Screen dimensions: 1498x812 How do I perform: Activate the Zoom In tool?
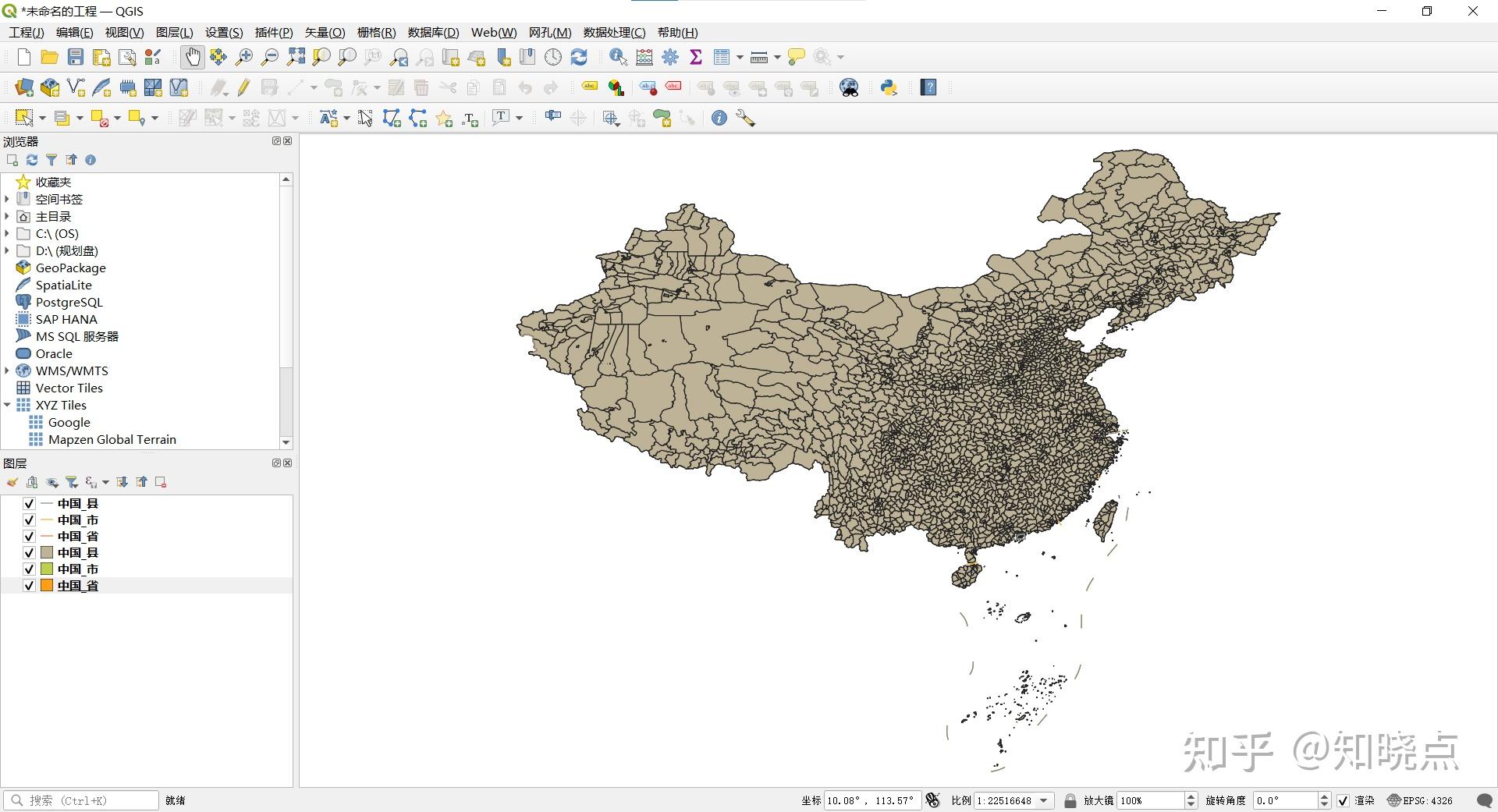coord(244,56)
